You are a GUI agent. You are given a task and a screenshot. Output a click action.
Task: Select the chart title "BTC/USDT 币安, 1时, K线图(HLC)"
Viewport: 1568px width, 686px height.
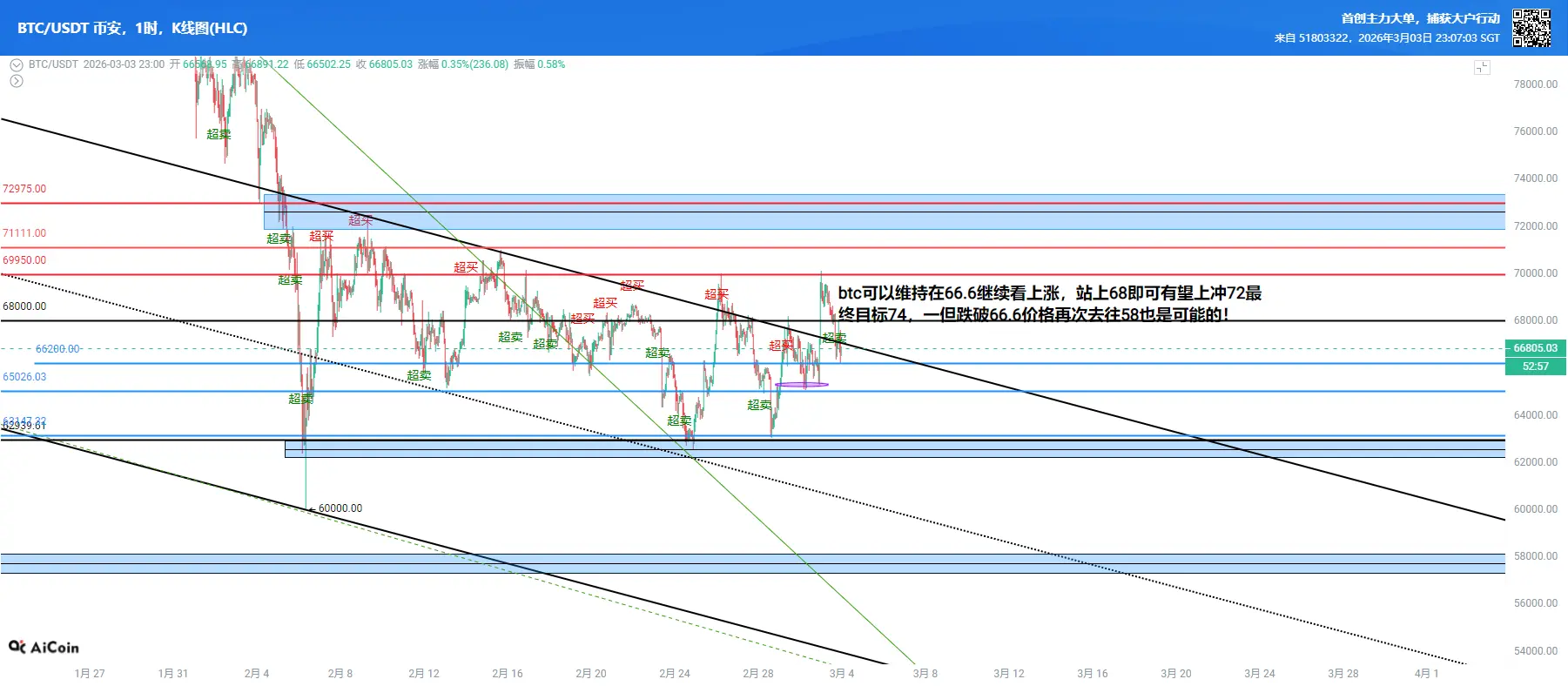[132, 28]
